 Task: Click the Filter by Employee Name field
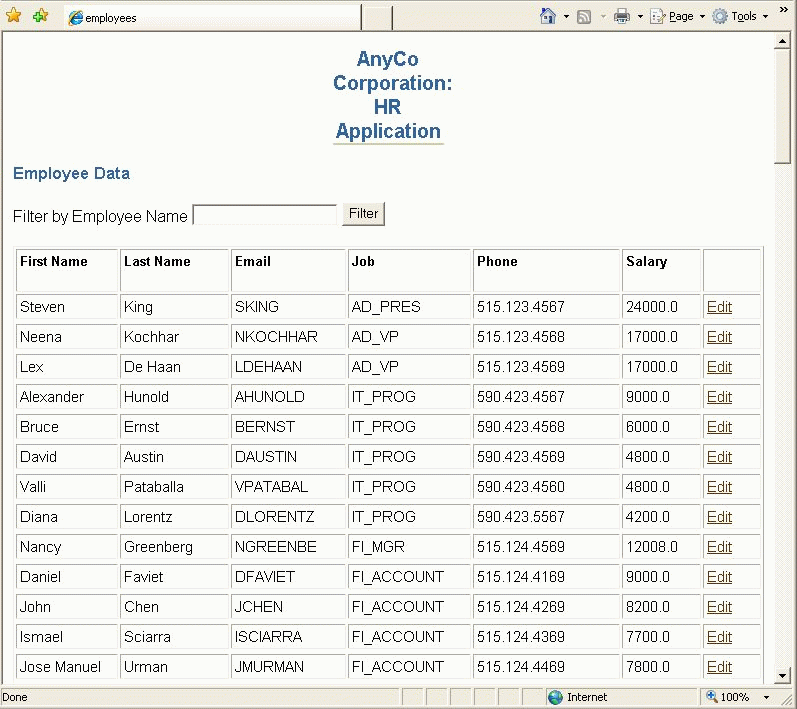click(x=264, y=214)
